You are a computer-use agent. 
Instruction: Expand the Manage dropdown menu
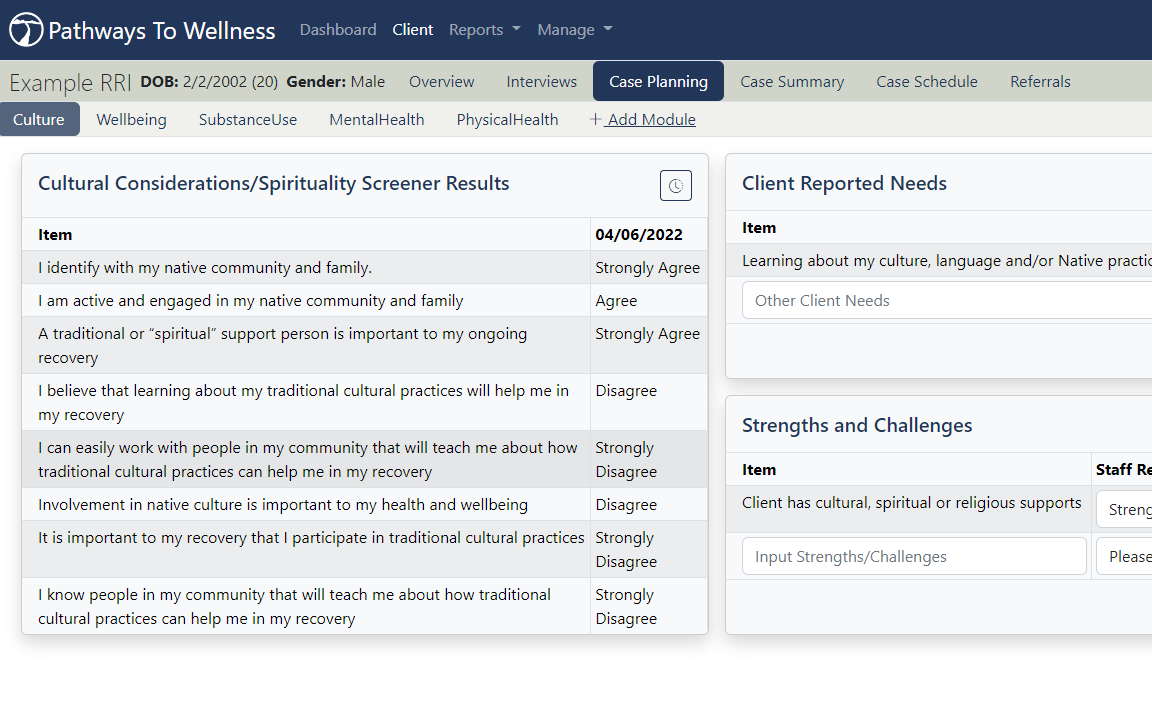pyautogui.click(x=575, y=29)
